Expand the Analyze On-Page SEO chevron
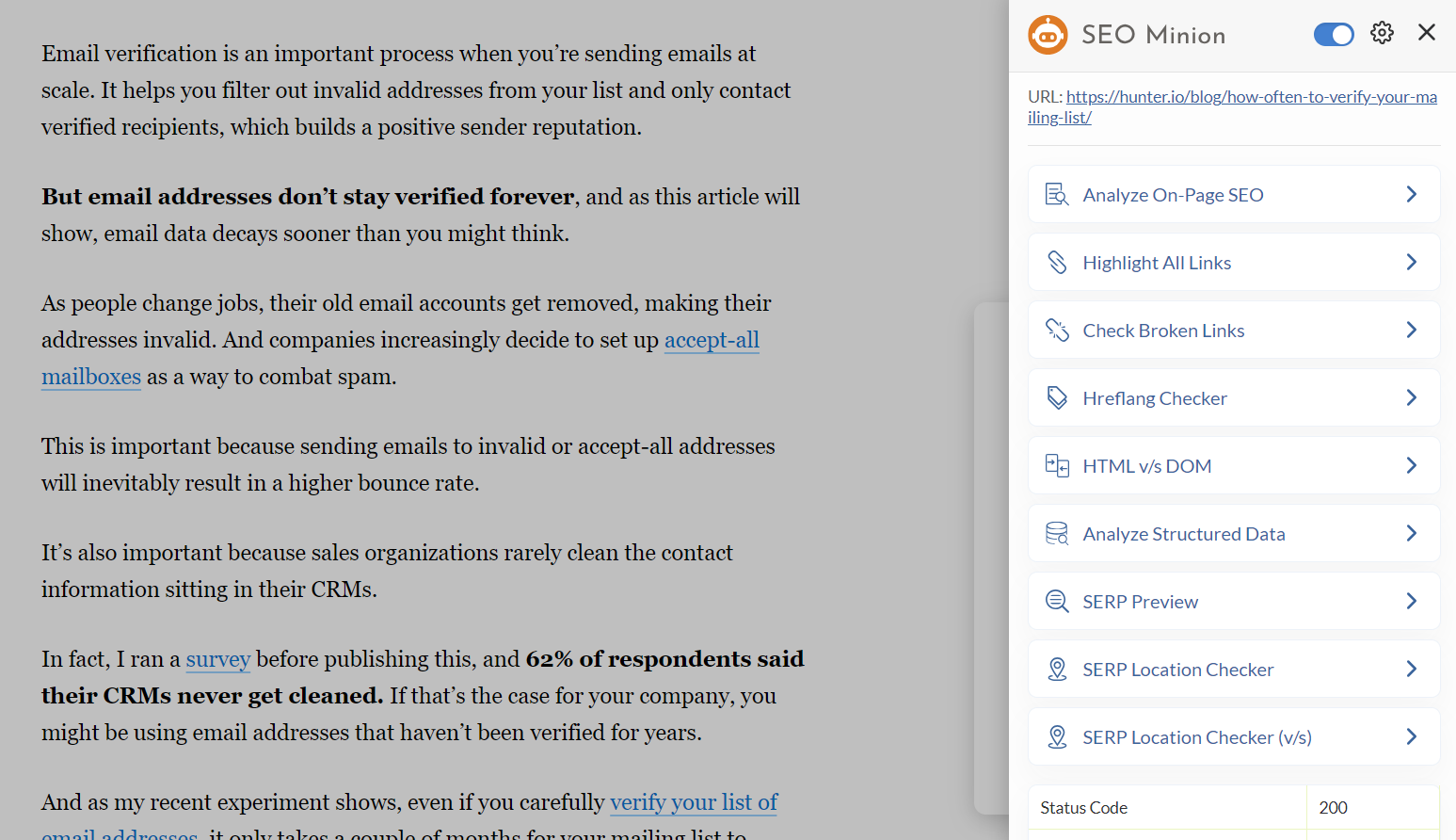1456x840 pixels. click(1411, 195)
